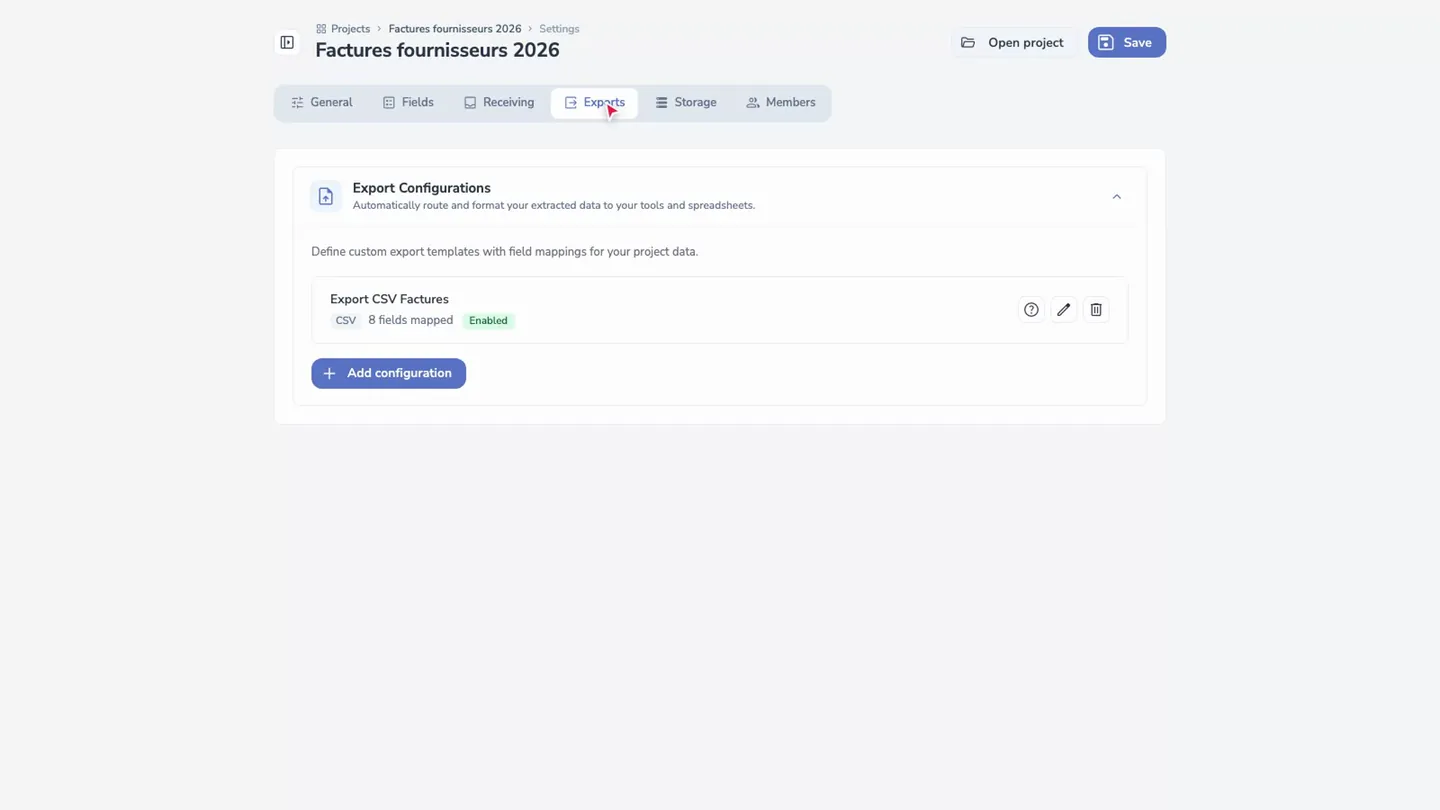Open Factures fournisseurs 2026 breadcrumb link
The height and width of the screenshot is (810, 1440).
tap(455, 29)
